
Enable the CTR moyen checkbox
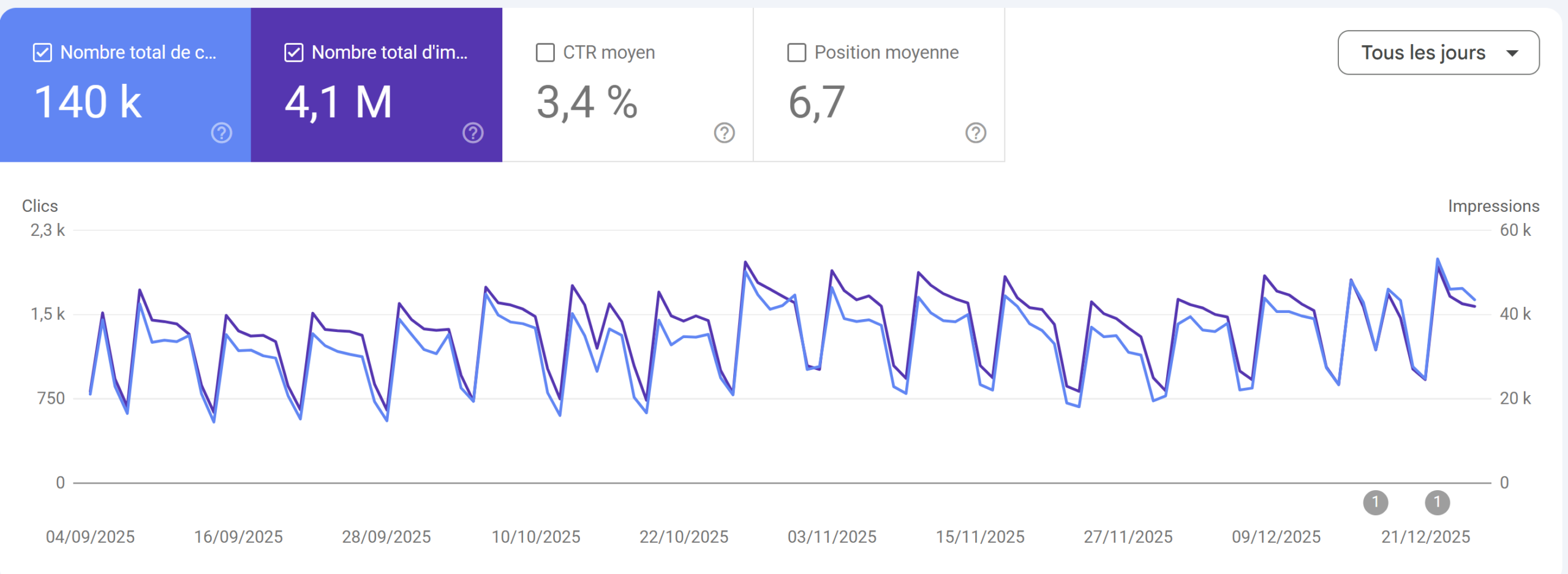[545, 53]
